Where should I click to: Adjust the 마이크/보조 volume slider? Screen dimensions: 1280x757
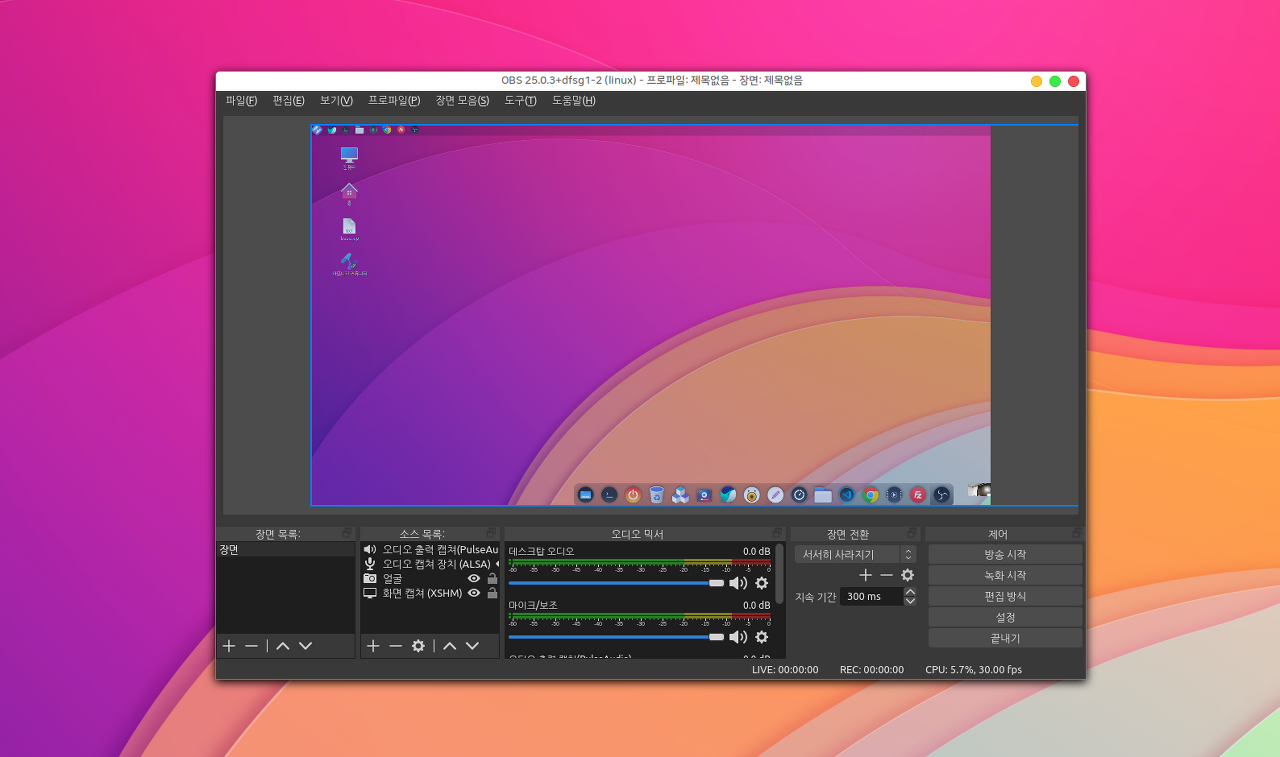click(616, 637)
